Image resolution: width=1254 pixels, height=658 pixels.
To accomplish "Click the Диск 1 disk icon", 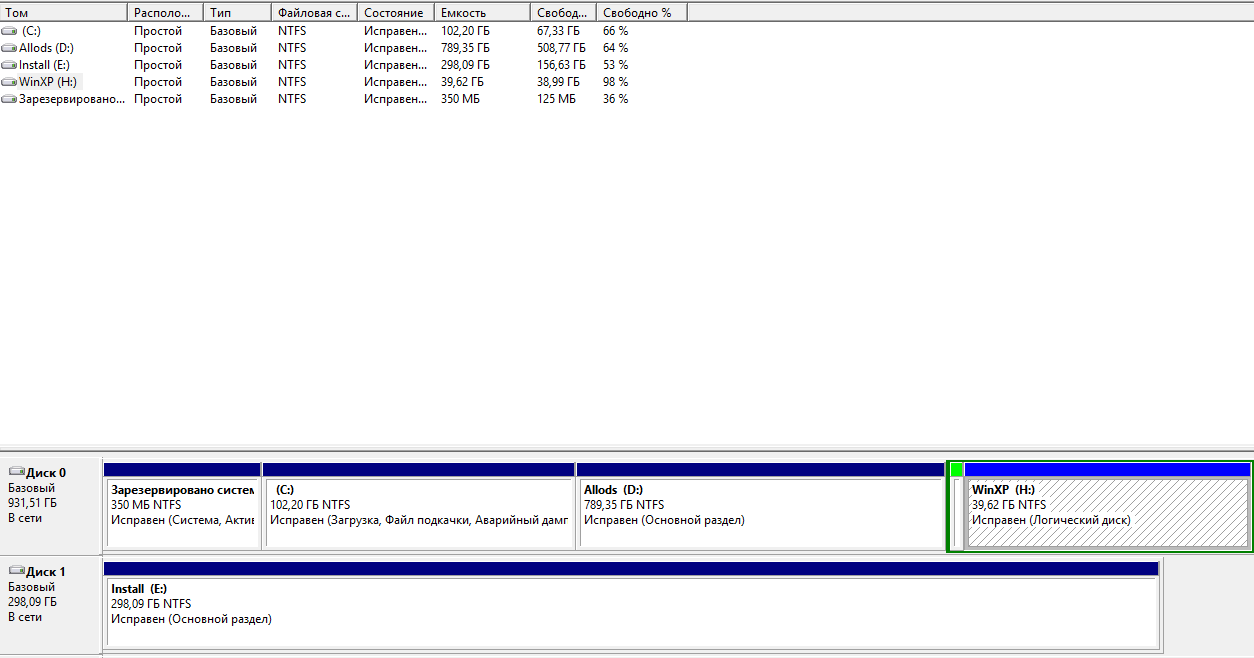I will (x=16, y=571).
